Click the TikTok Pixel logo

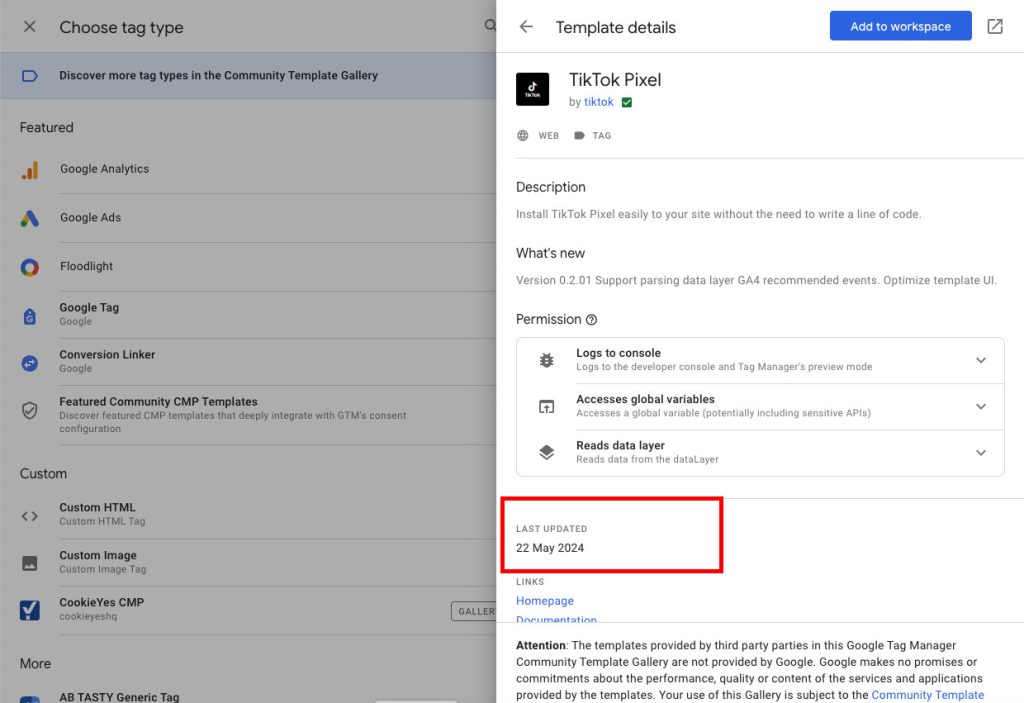point(532,89)
